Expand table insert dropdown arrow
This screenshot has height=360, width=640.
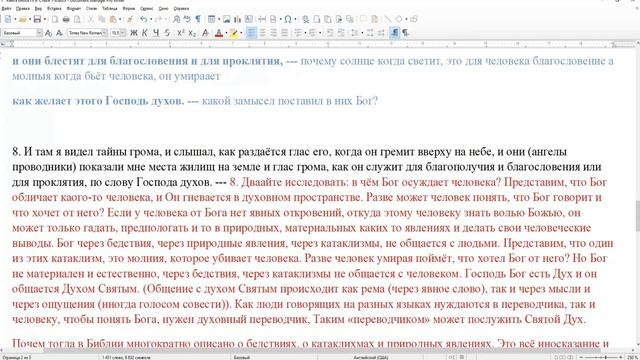[218, 20]
